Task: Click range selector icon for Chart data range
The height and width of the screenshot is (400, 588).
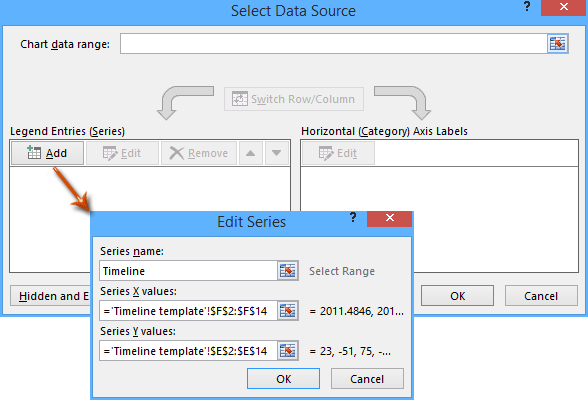Action: point(558,43)
